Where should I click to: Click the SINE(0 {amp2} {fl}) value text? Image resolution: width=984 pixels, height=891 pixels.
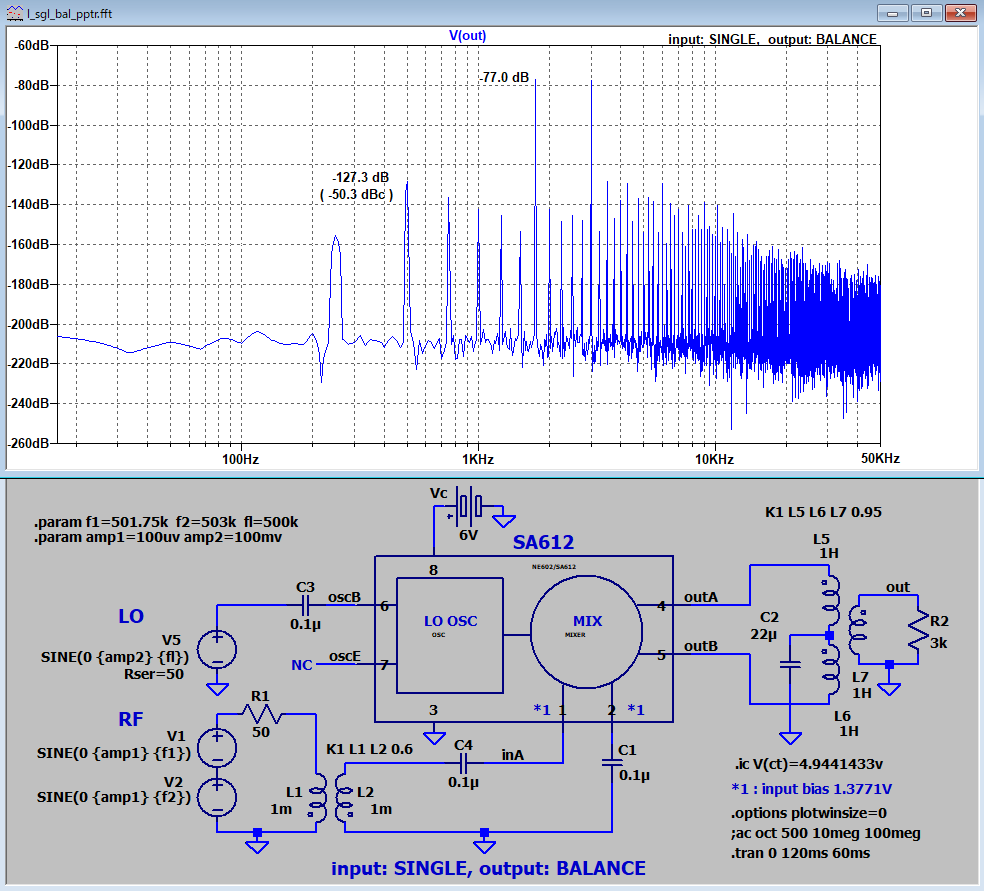[x=115, y=657]
